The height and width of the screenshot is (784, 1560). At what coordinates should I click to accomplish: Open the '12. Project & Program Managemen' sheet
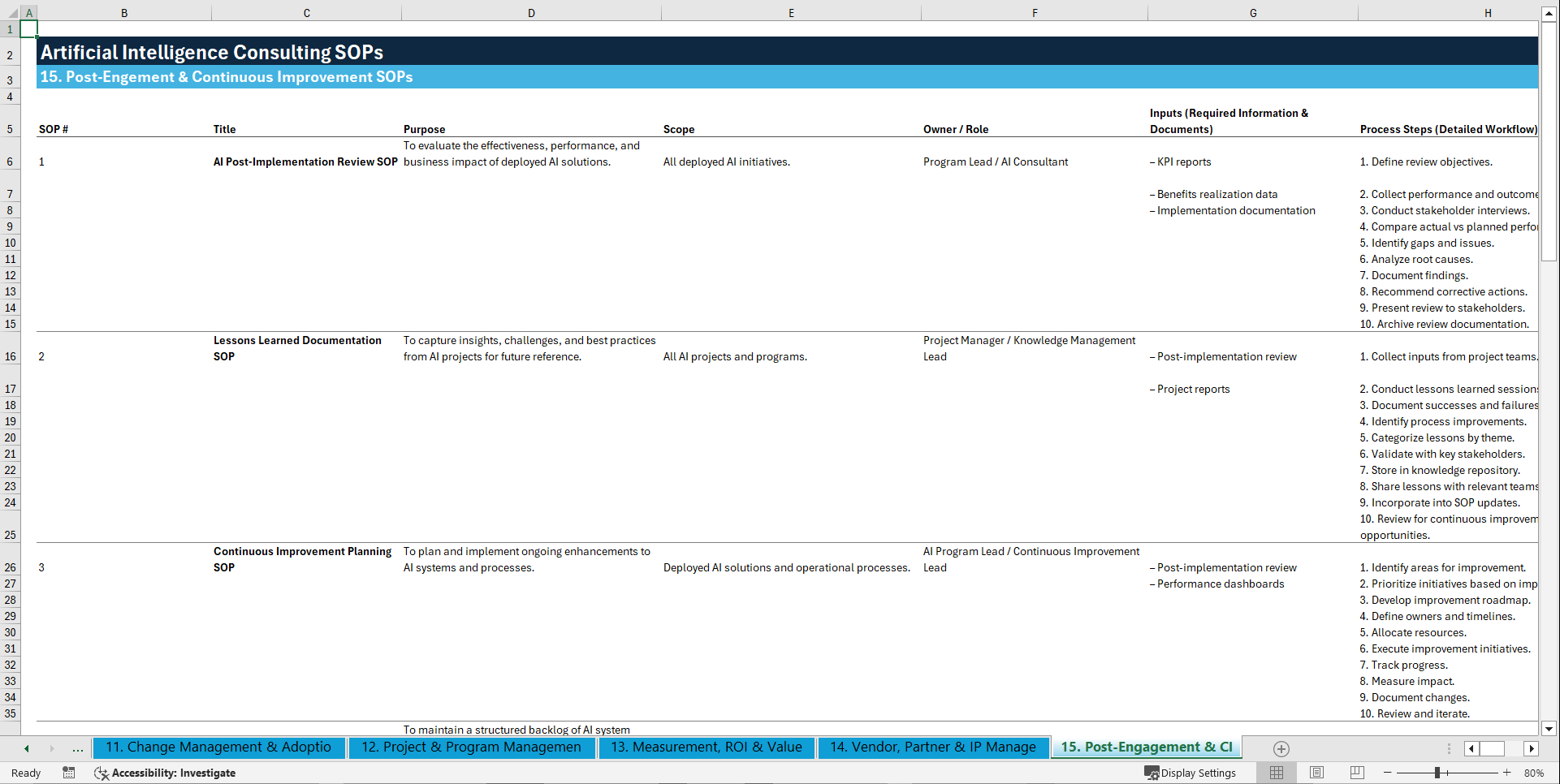(471, 747)
